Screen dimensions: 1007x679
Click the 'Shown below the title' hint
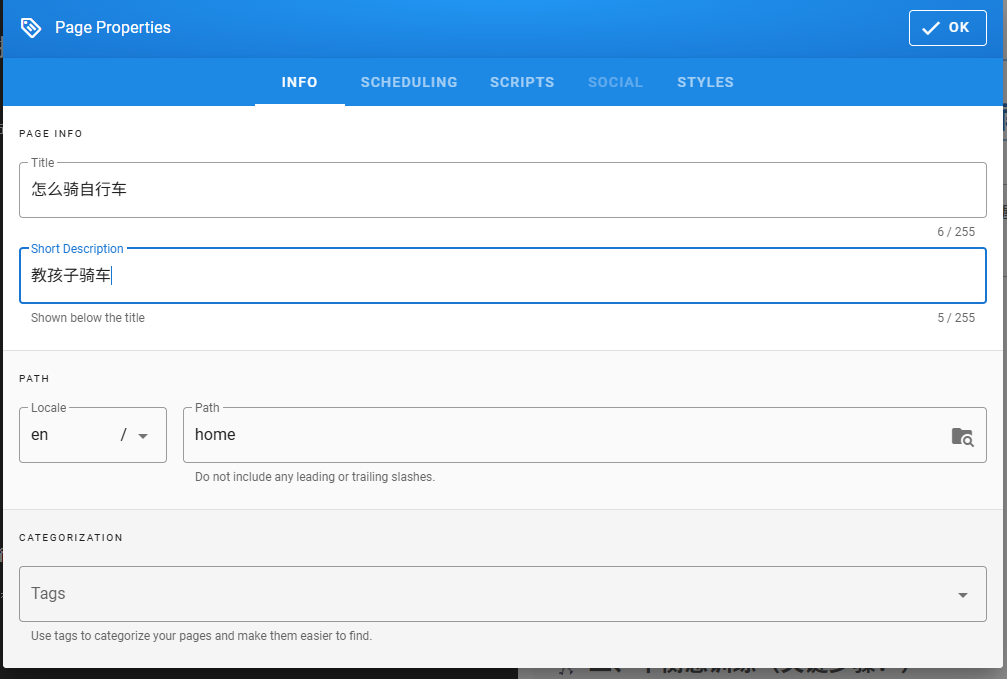88,318
